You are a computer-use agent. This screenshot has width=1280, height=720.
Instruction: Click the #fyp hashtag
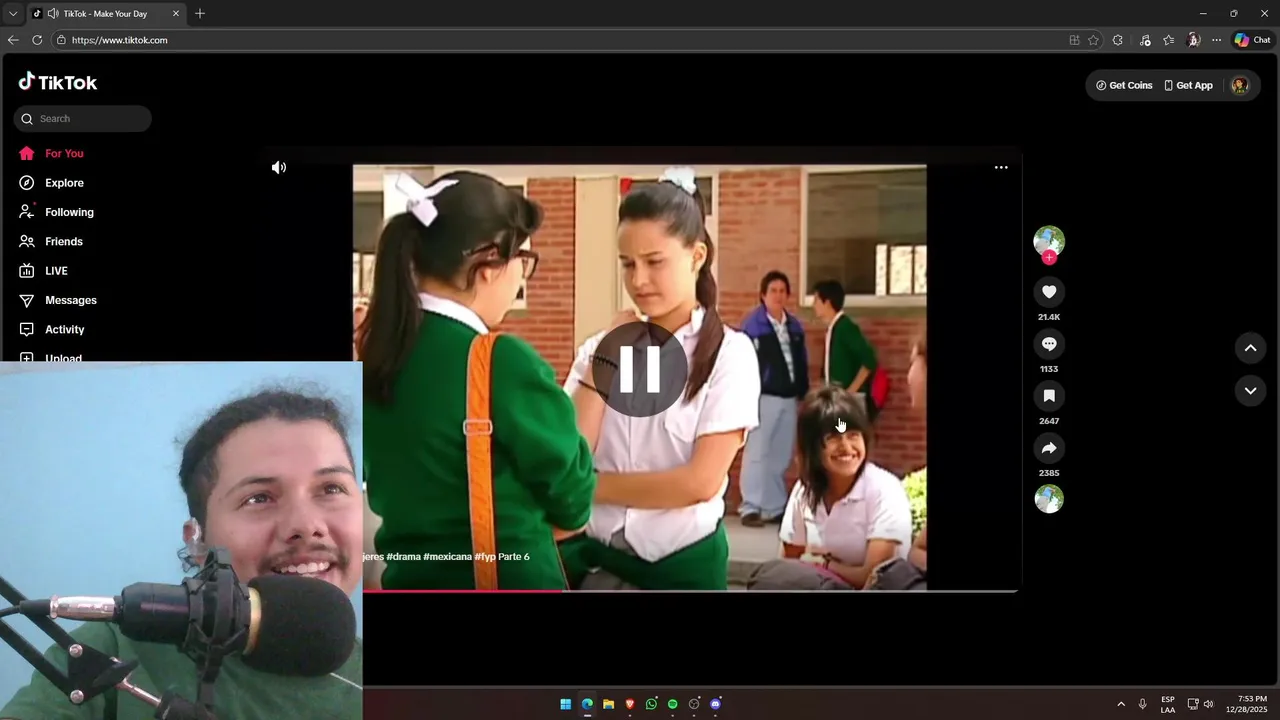[x=485, y=557]
